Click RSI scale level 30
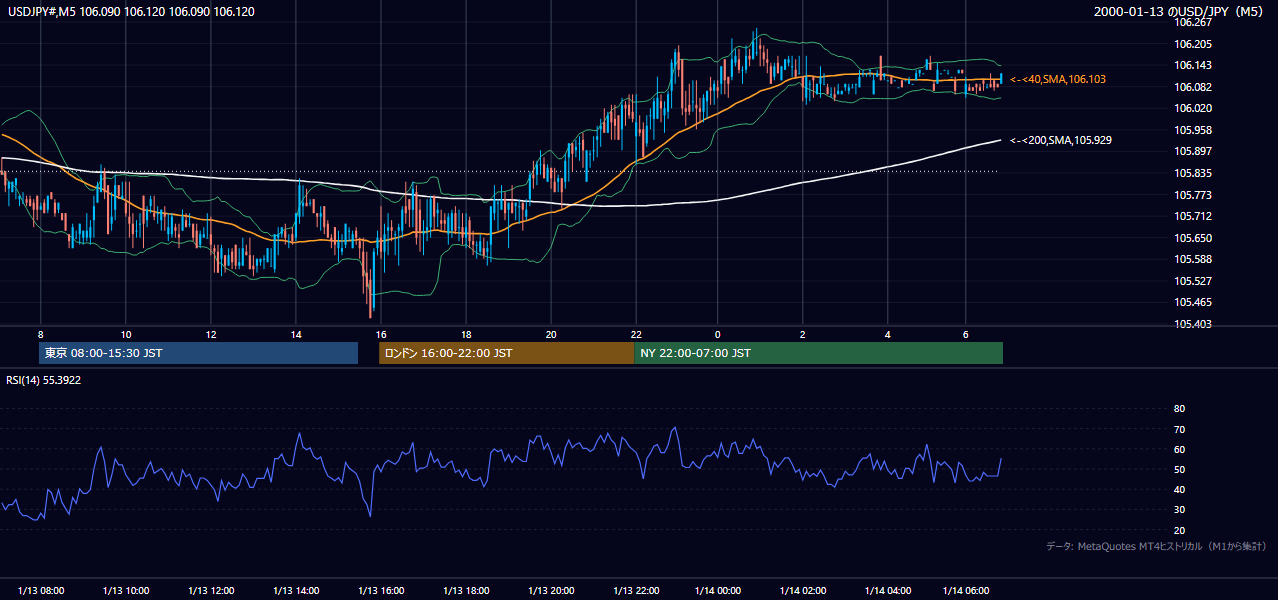Screen dimensions: 1278x600 1179,510
